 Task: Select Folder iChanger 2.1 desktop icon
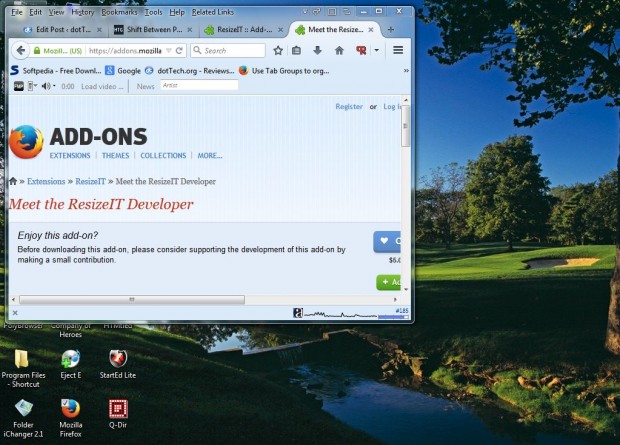pos(23,418)
